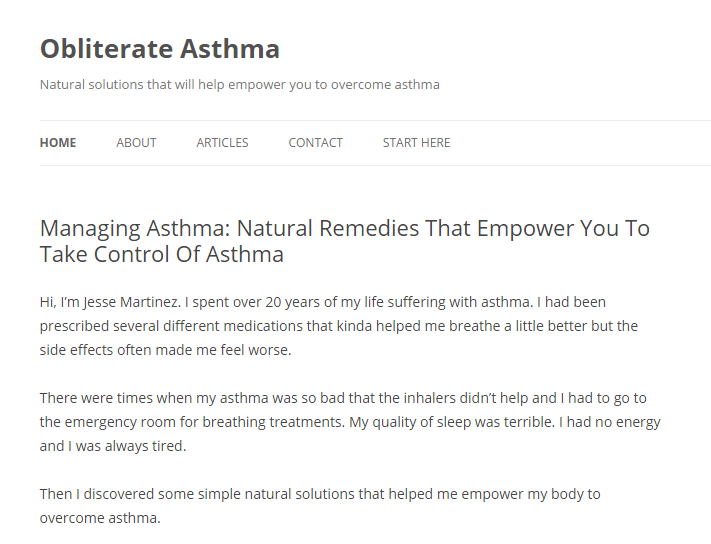
Task: Open the Obliterate Asthma site title
Action: 160,48
